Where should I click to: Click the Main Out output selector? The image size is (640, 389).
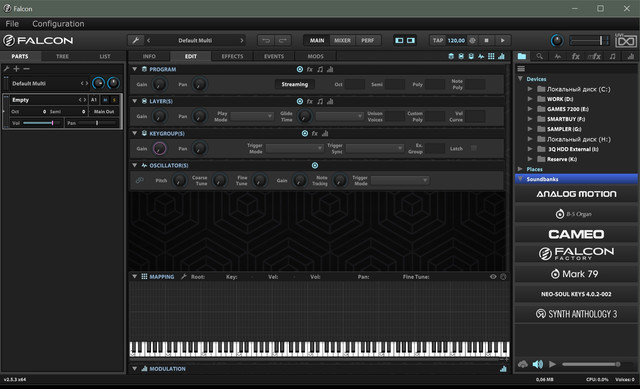(104, 111)
